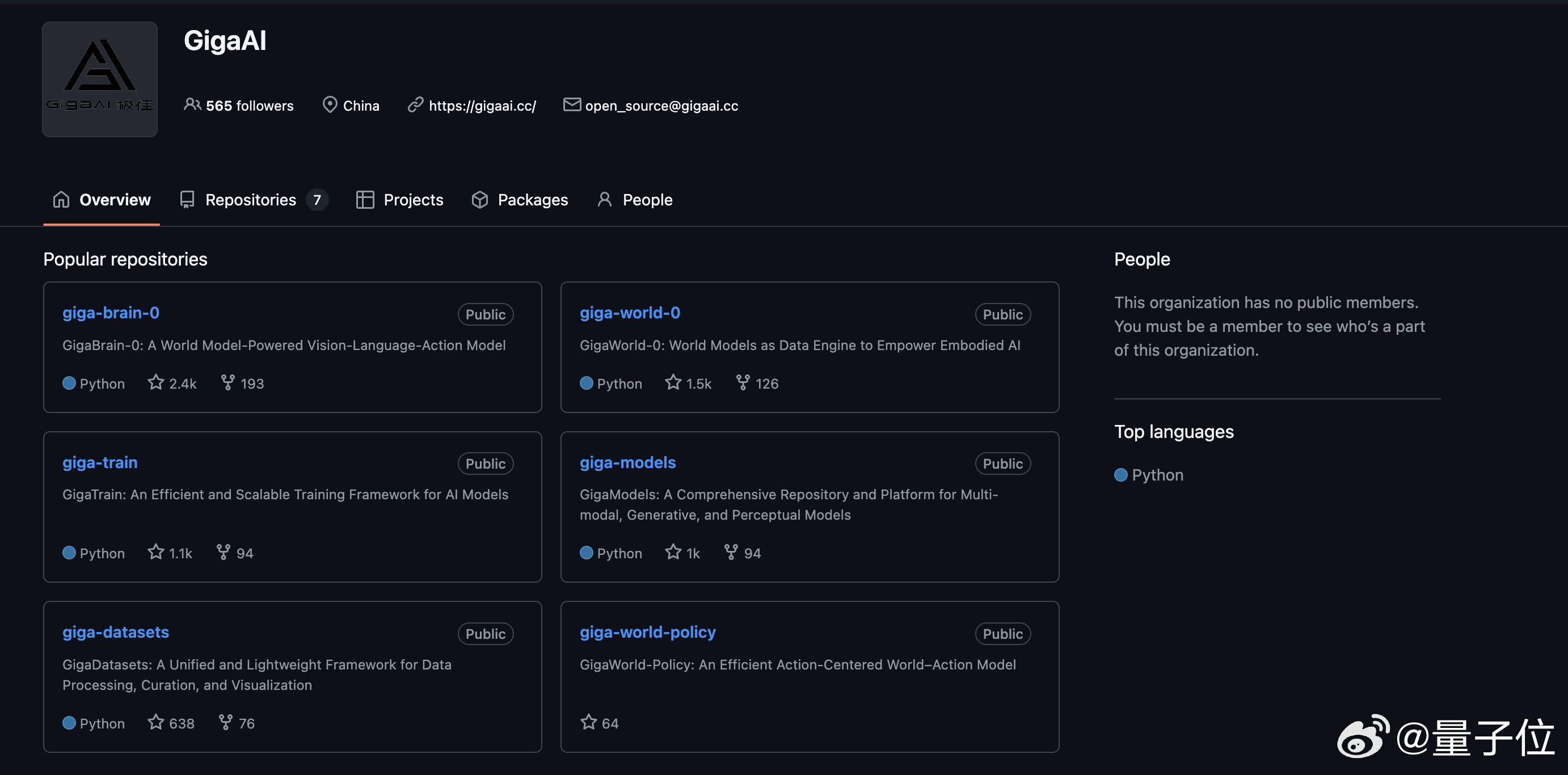Viewport: 1568px width, 775px height.
Task: Click the GigaAI organization avatar logo
Action: click(99, 79)
